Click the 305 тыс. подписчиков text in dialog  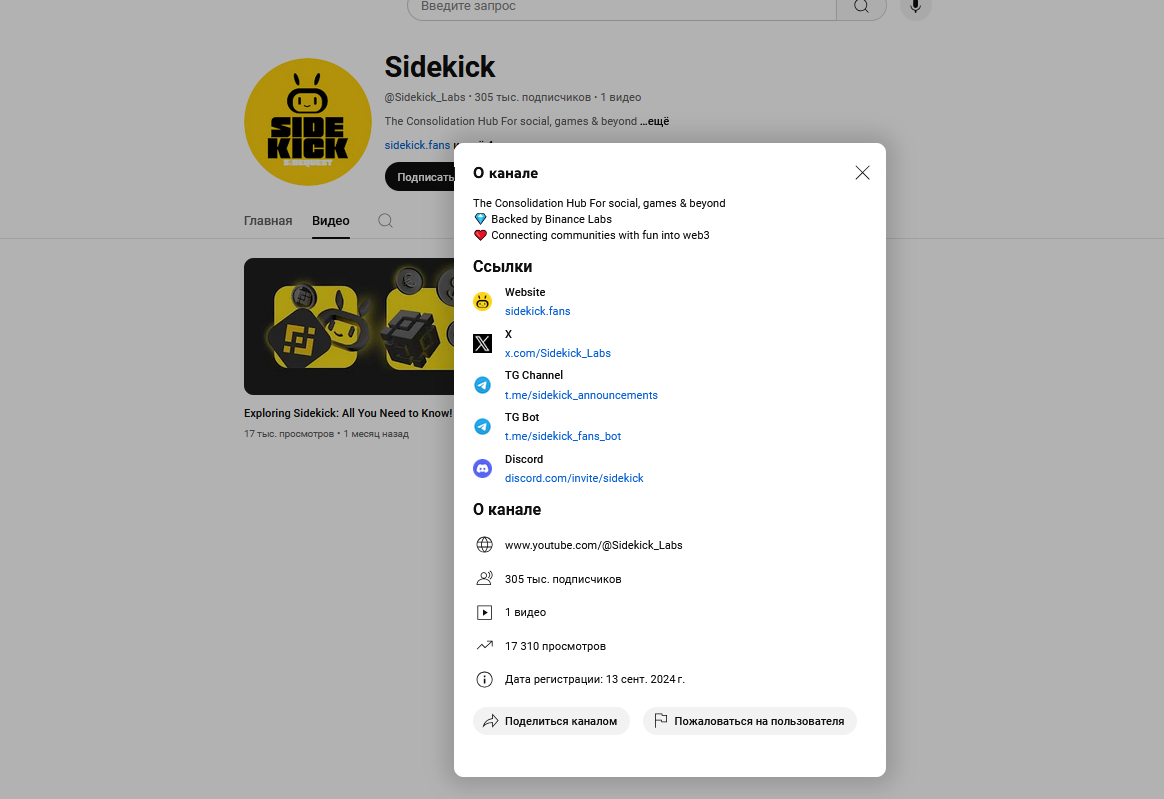coord(563,579)
